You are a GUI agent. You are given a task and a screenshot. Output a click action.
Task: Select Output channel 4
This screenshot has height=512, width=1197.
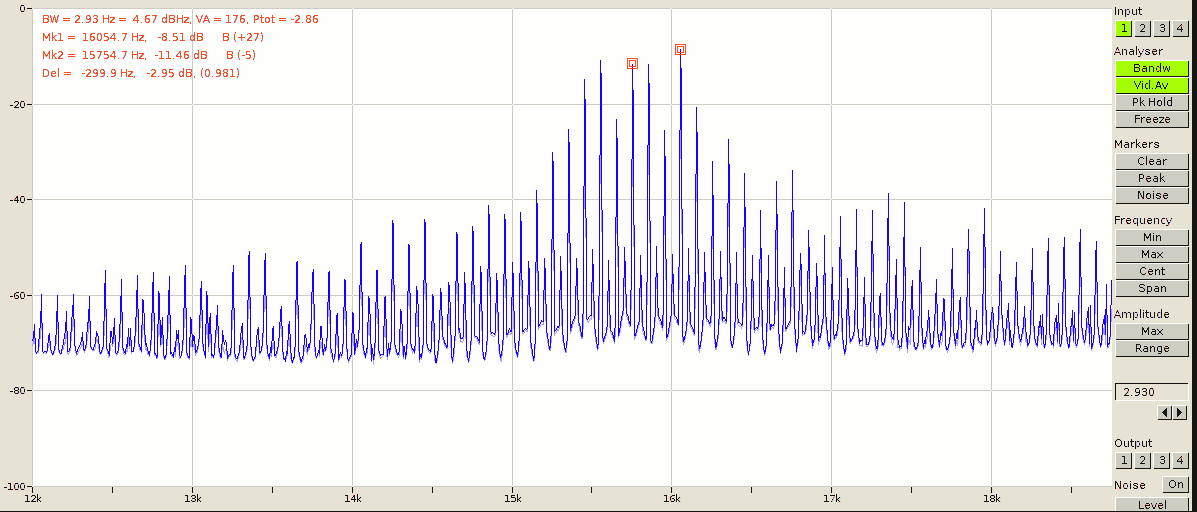coord(1180,461)
